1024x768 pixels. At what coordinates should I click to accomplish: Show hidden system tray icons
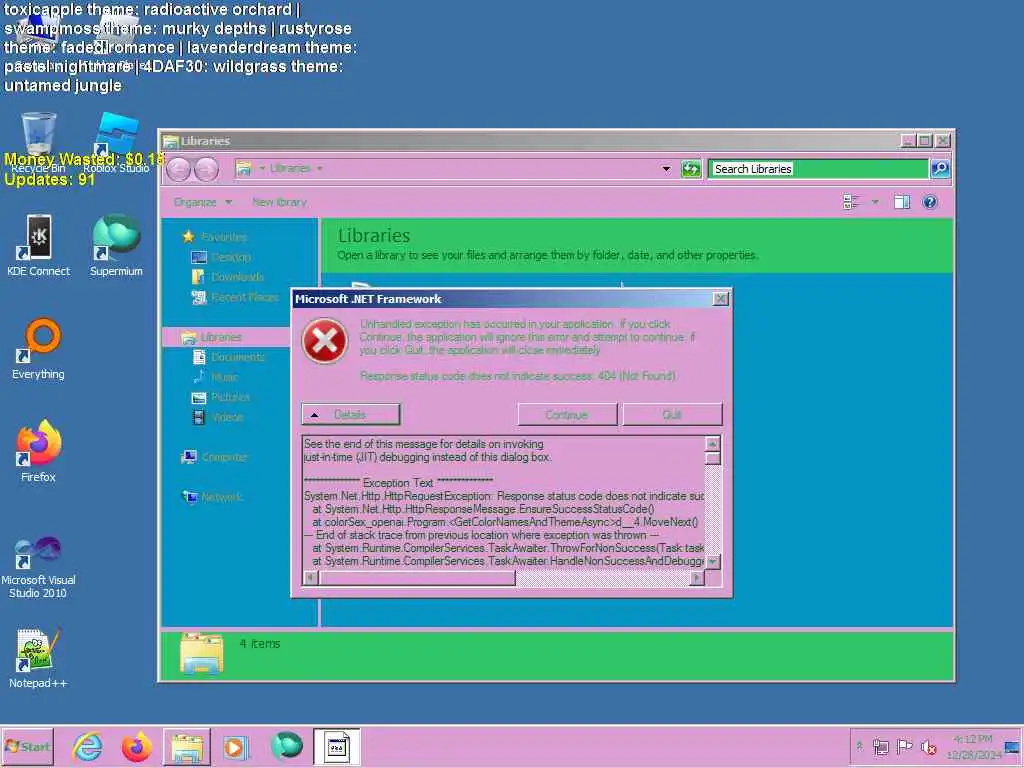[x=859, y=746]
